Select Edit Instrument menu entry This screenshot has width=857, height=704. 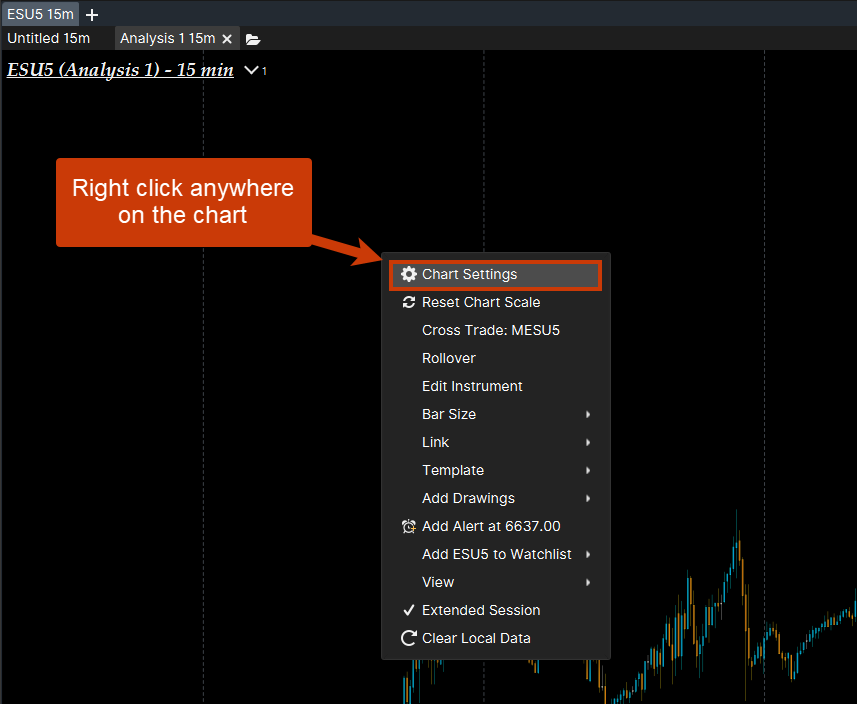[472, 386]
